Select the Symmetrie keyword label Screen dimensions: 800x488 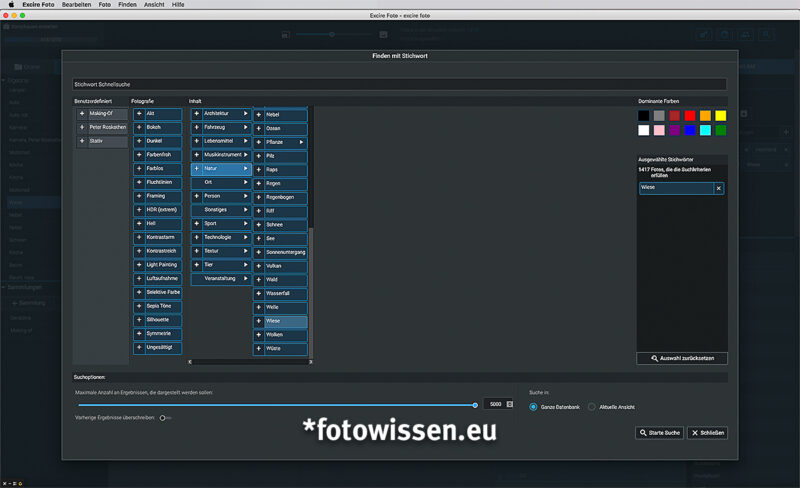coord(159,334)
